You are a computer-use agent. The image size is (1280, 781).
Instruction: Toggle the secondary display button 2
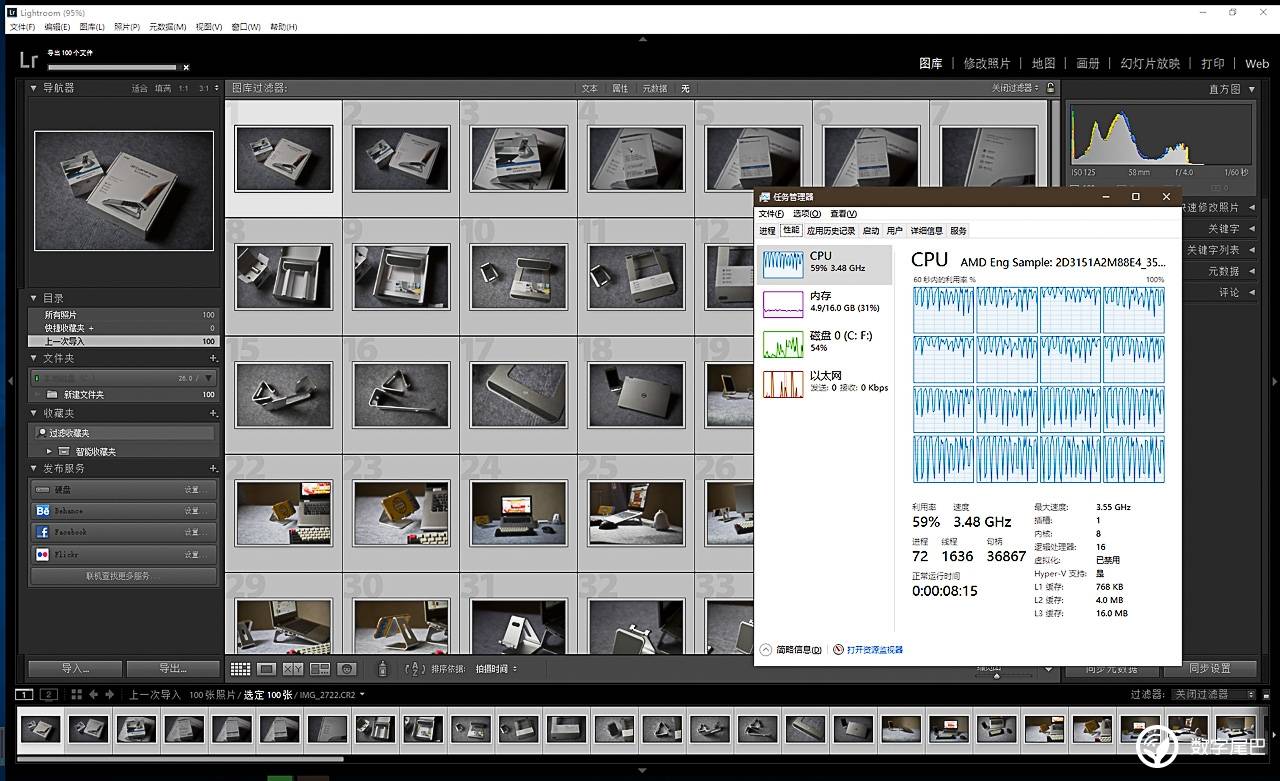click(47, 694)
